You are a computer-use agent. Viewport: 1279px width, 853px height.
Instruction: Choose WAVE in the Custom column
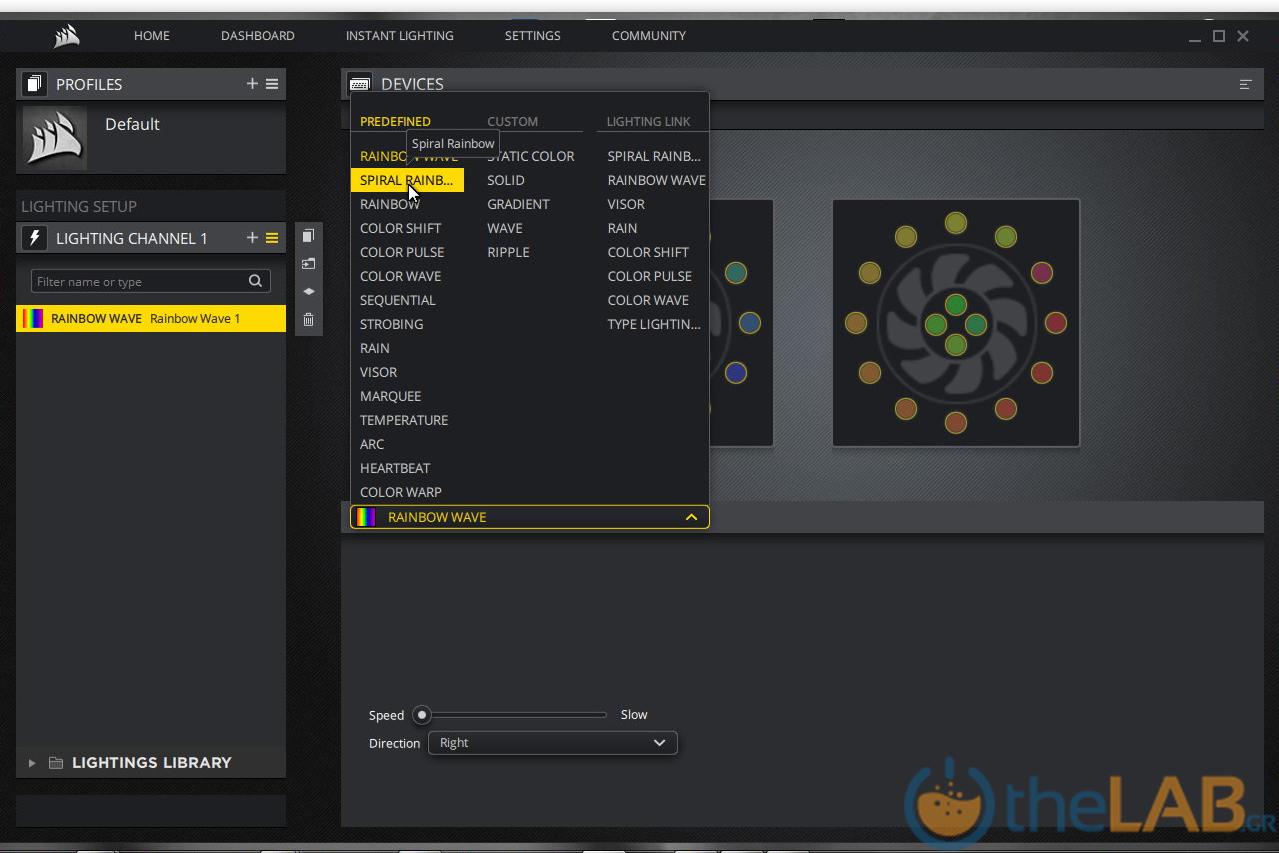(505, 228)
